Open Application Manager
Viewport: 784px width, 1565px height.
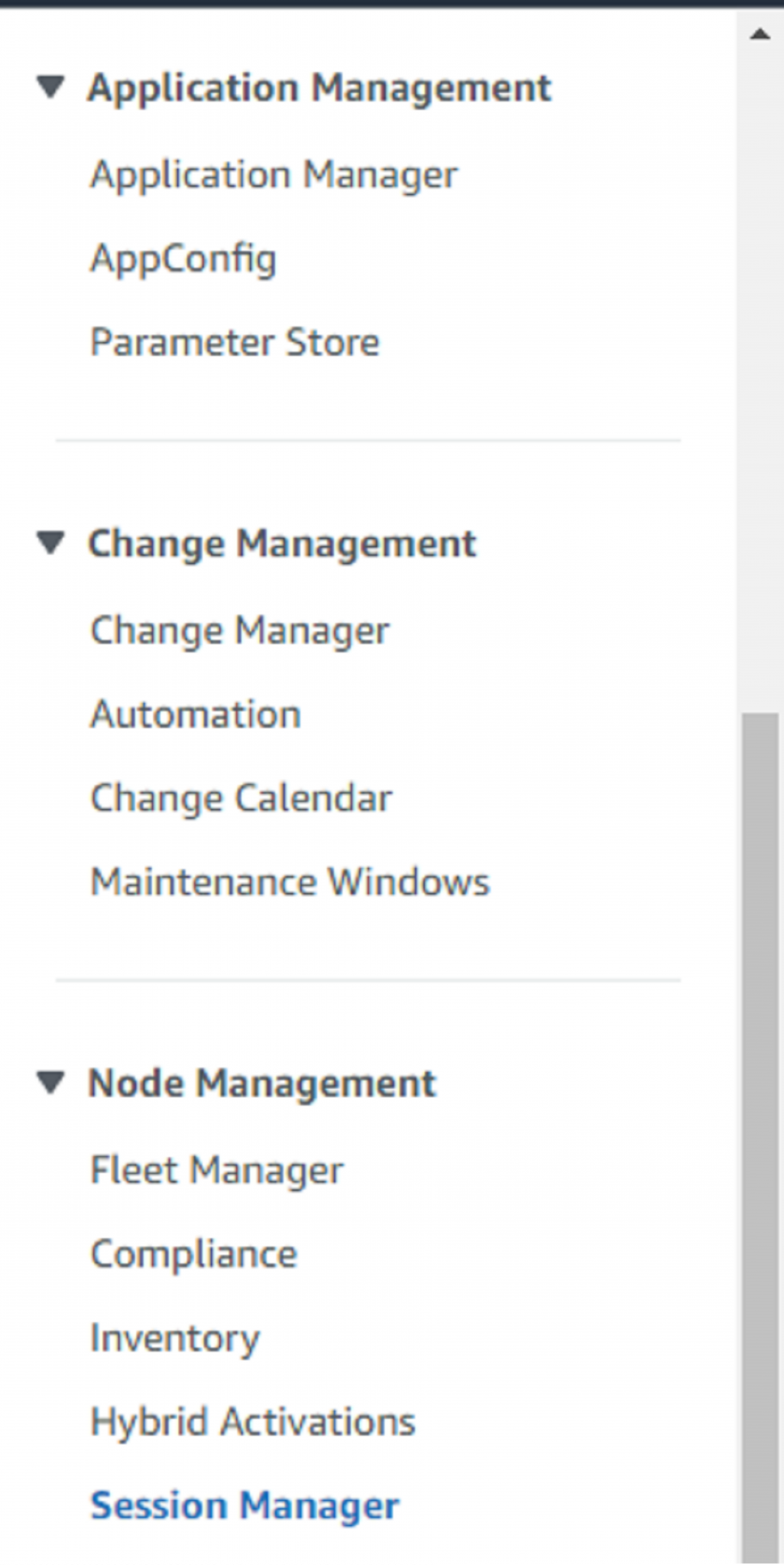pos(273,174)
